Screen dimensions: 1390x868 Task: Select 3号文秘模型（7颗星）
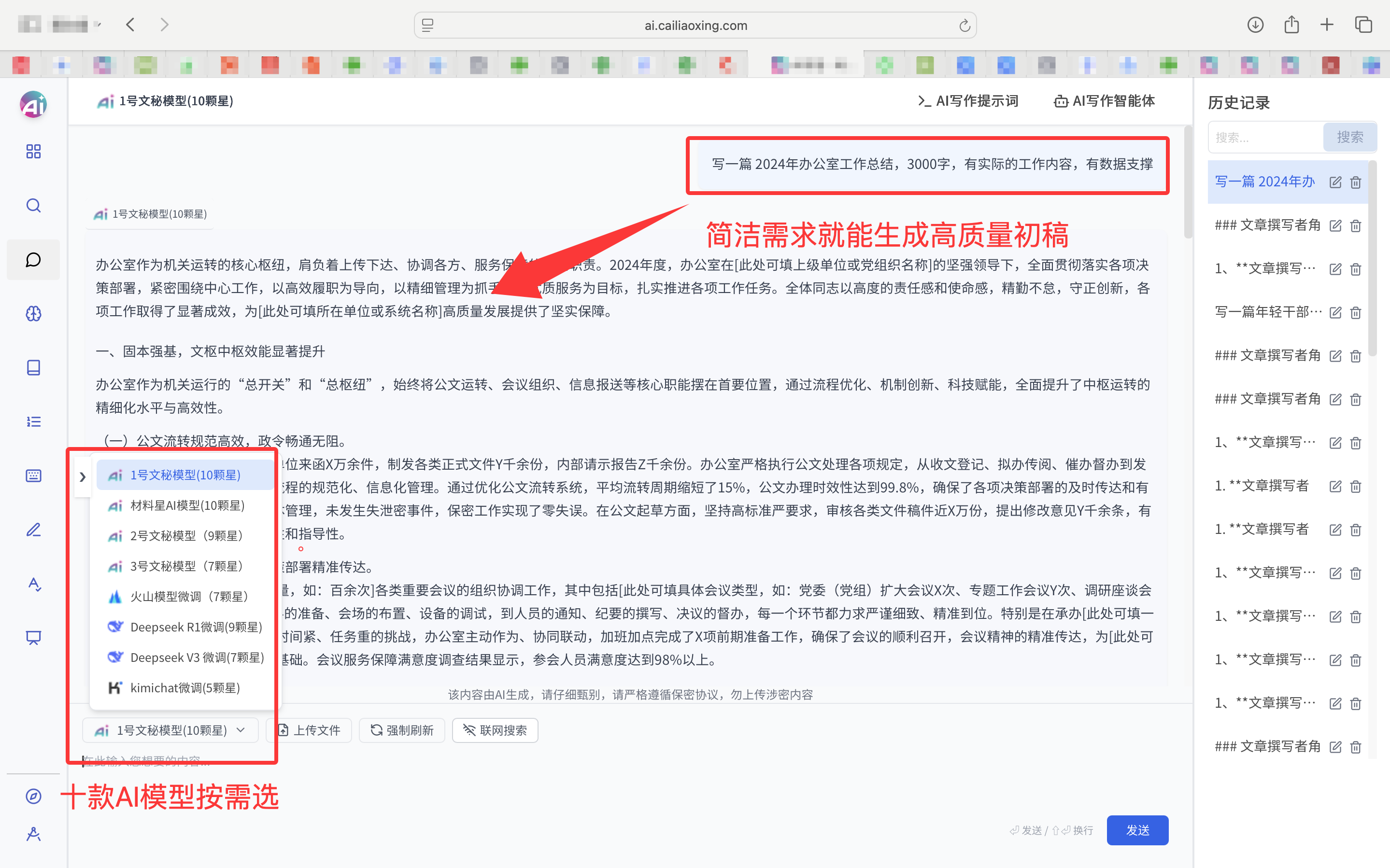coord(185,566)
